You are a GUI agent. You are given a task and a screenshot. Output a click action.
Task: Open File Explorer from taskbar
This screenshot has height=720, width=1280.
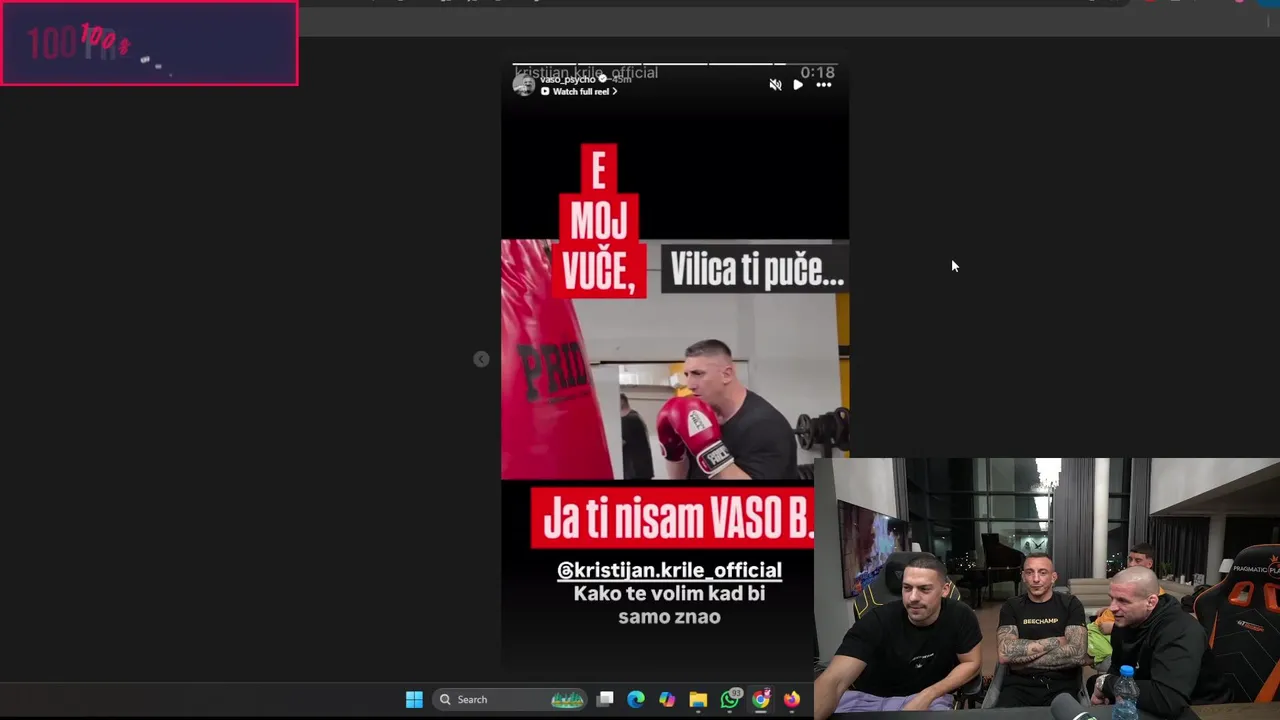click(698, 699)
